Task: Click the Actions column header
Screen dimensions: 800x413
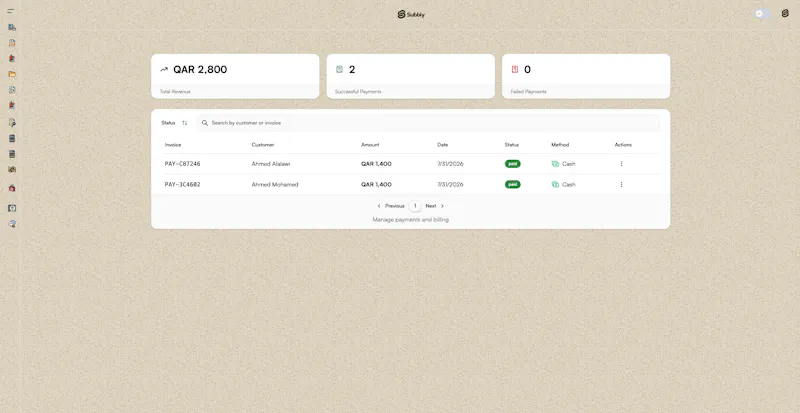Action: [623, 145]
